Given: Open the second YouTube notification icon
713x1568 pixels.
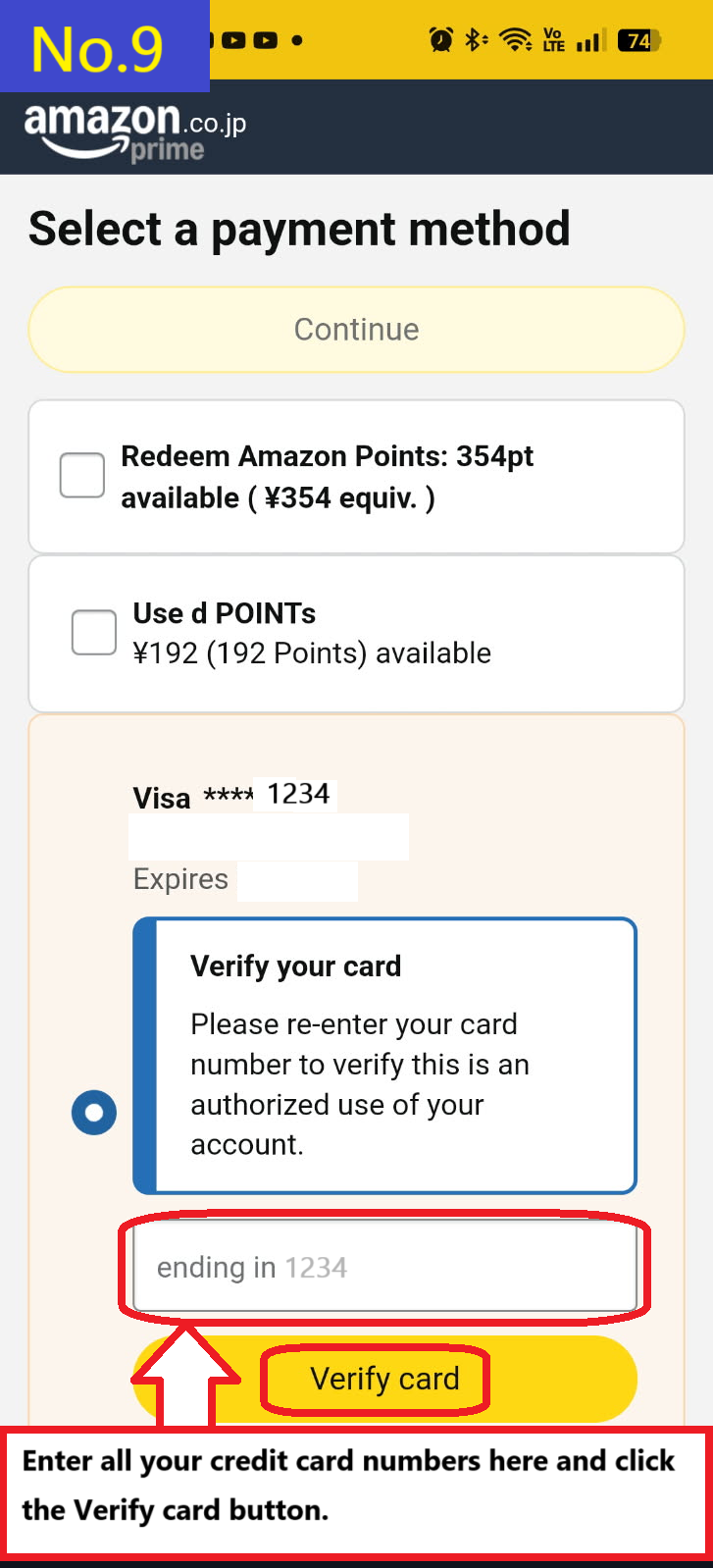Looking at the screenshot, I should [264, 39].
